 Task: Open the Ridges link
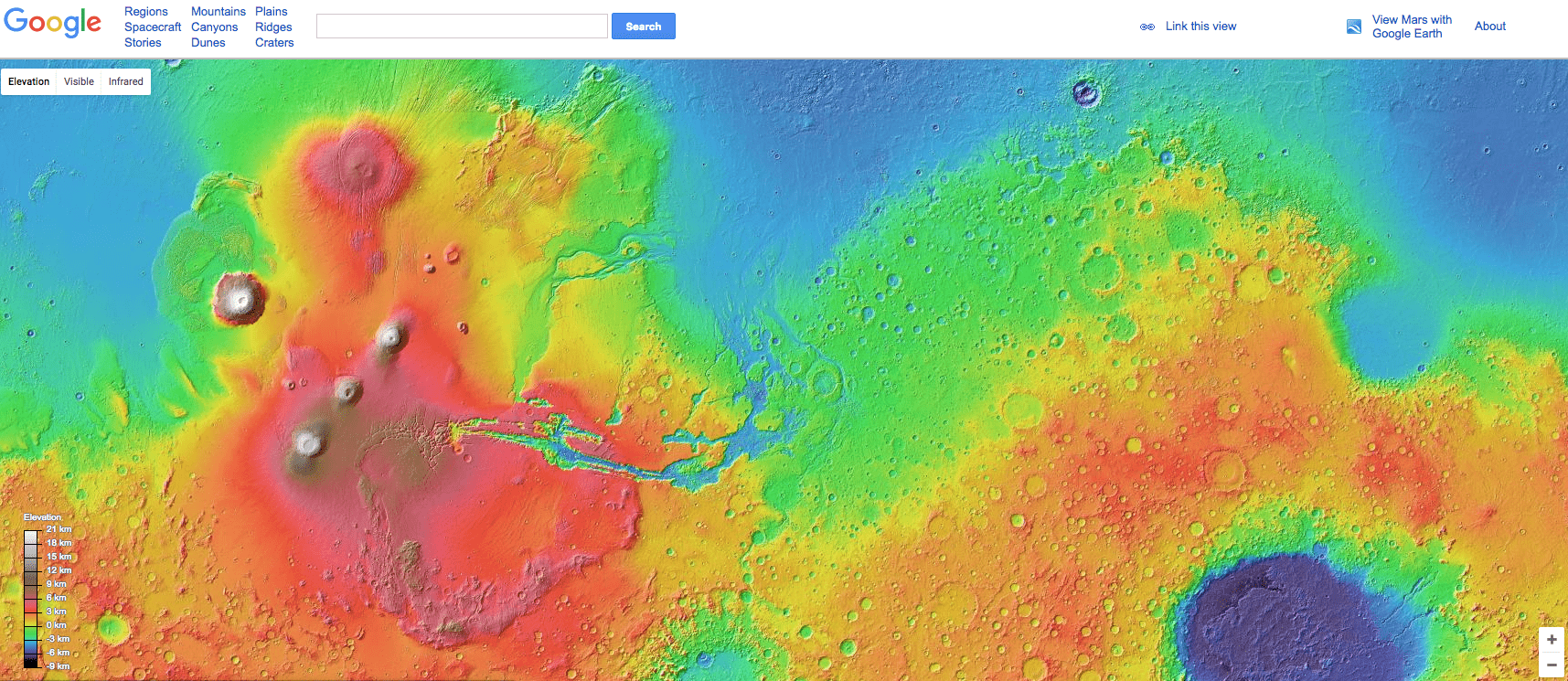[273, 27]
